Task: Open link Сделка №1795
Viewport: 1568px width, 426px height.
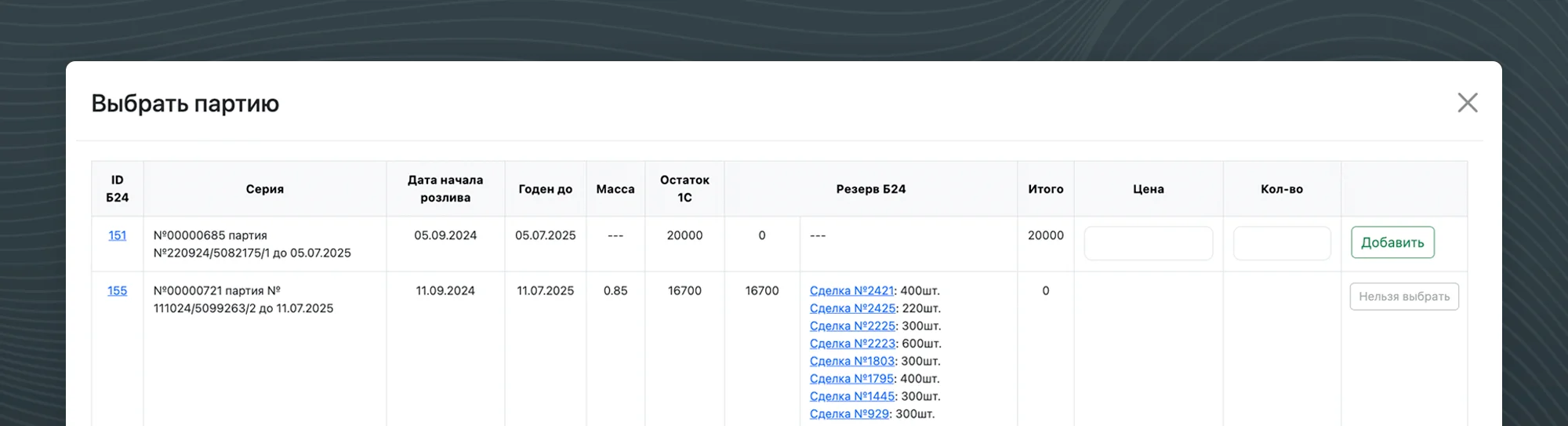Action: coord(851,379)
